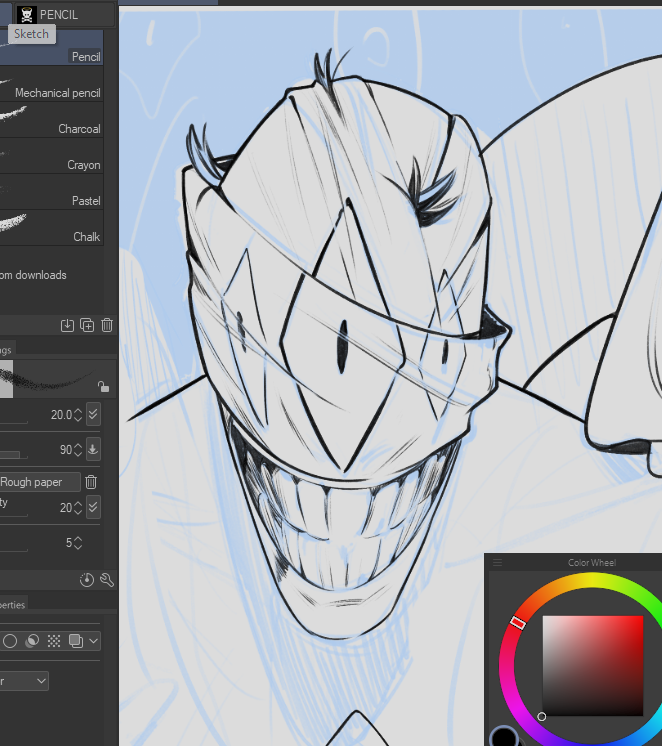Duplicate the current sub tool

coord(87,325)
